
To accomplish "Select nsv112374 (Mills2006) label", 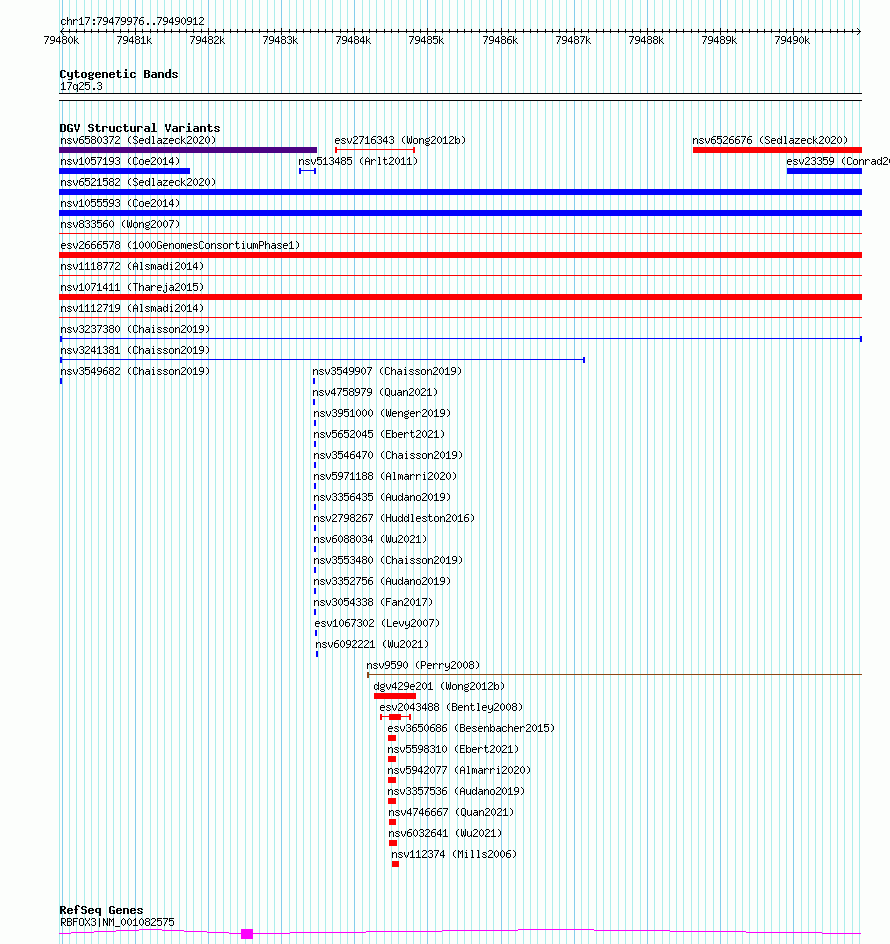I will [x=454, y=854].
